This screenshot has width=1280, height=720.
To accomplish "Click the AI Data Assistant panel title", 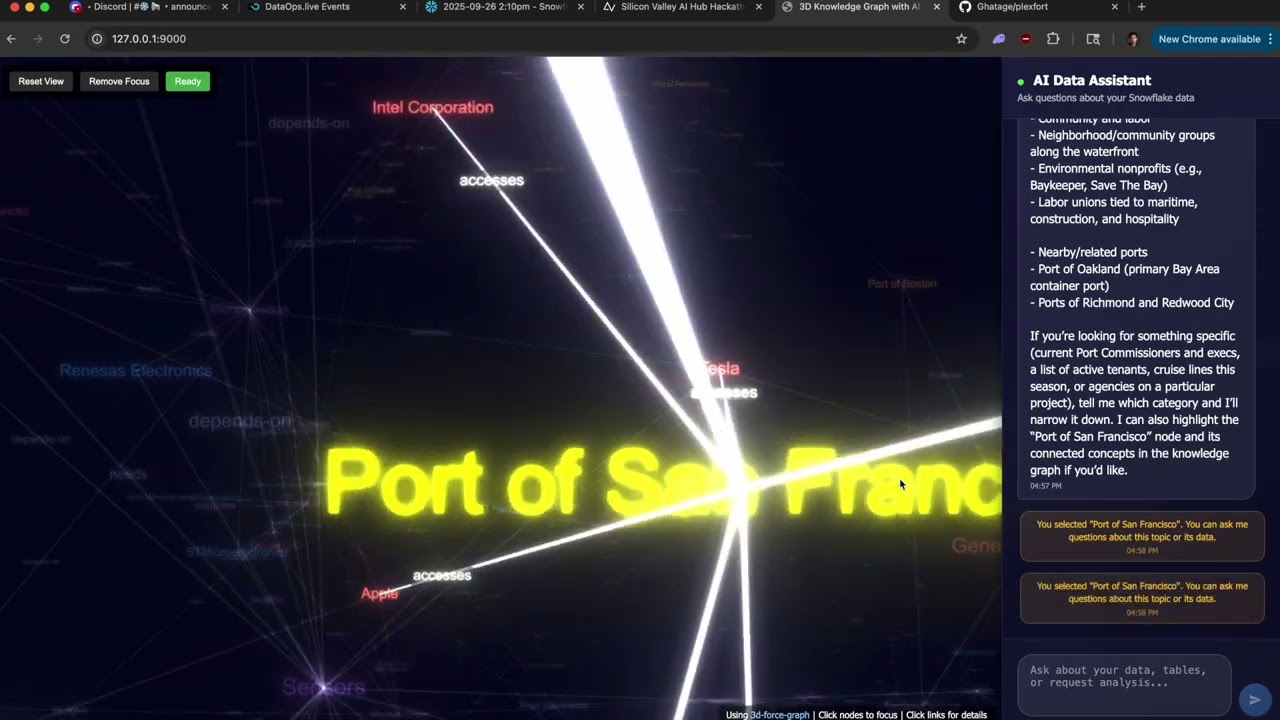I will [x=1092, y=80].
